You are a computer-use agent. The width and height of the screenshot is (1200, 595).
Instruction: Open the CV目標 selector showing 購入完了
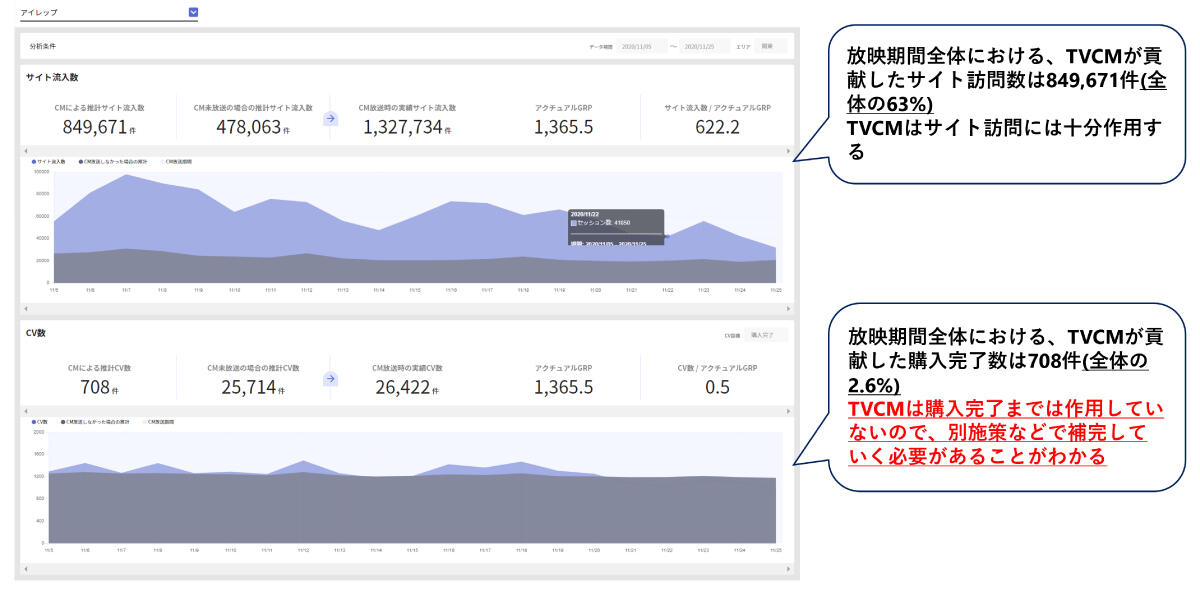pyautogui.click(x=768, y=335)
